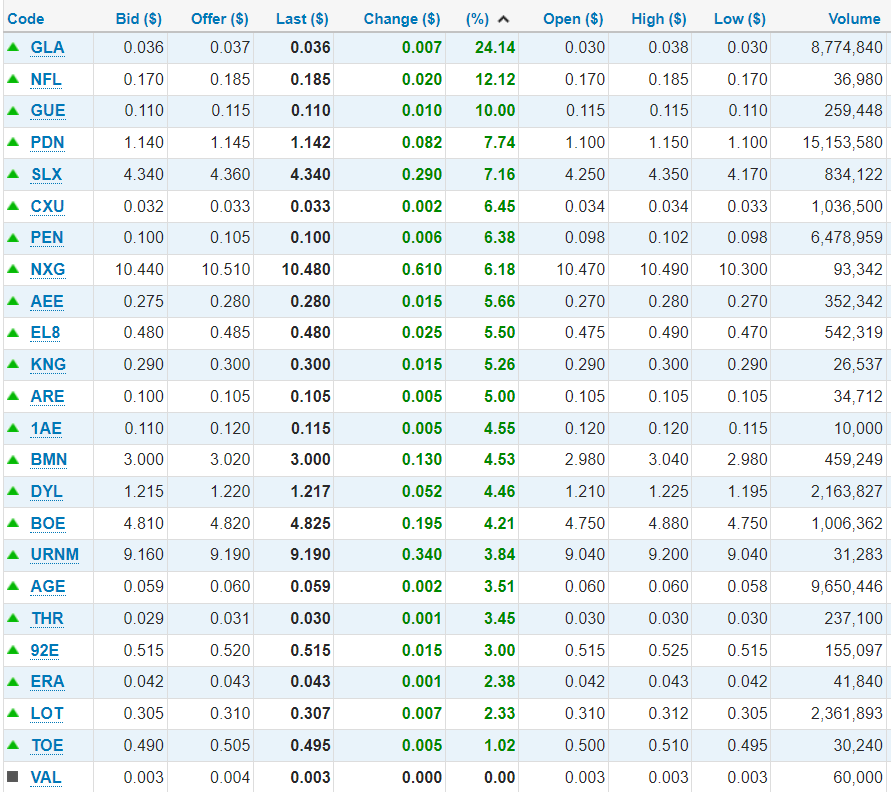891x792 pixels.
Task: Sort table by High ($) header
Action: click(659, 19)
